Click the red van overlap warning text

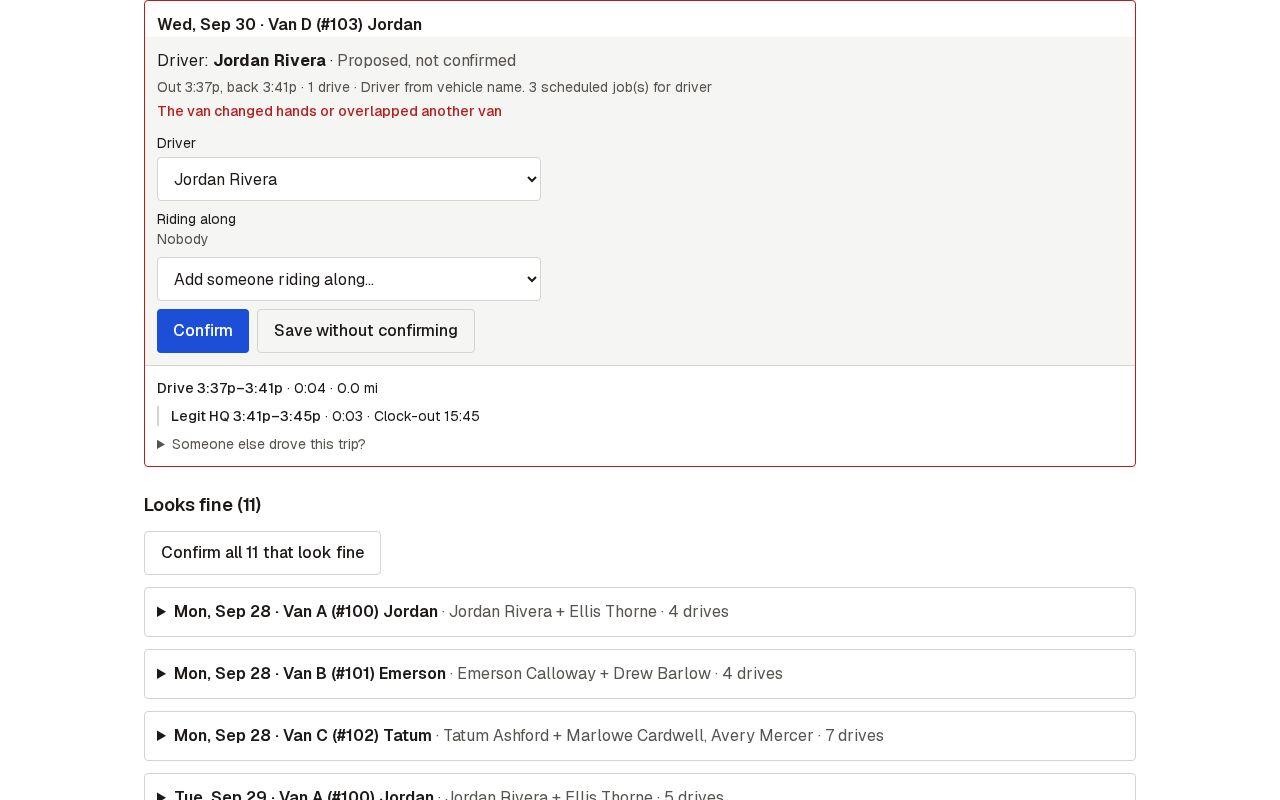point(329,111)
